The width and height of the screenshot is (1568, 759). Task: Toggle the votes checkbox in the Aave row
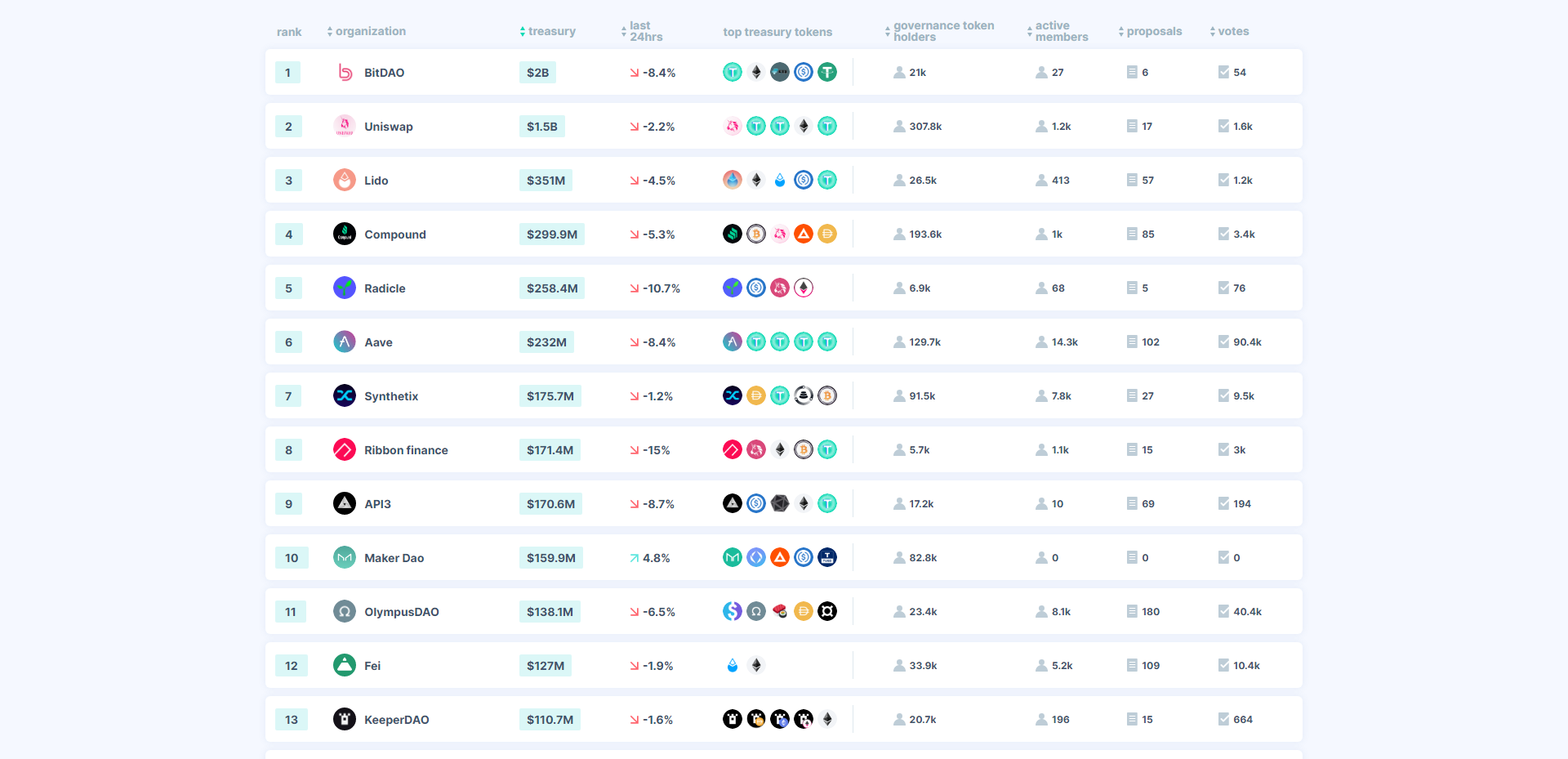pyautogui.click(x=1223, y=342)
